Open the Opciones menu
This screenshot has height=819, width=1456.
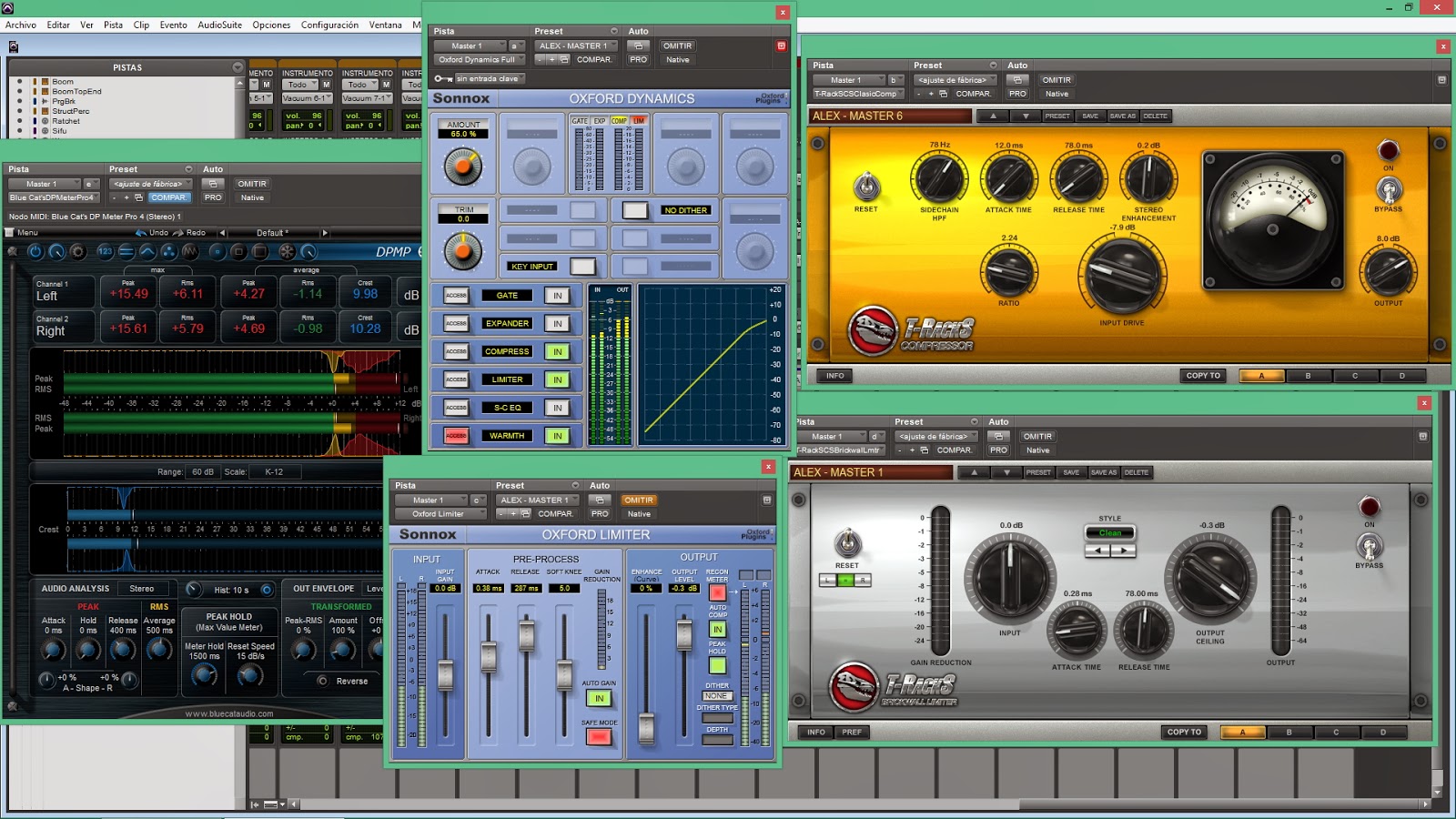(271, 25)
